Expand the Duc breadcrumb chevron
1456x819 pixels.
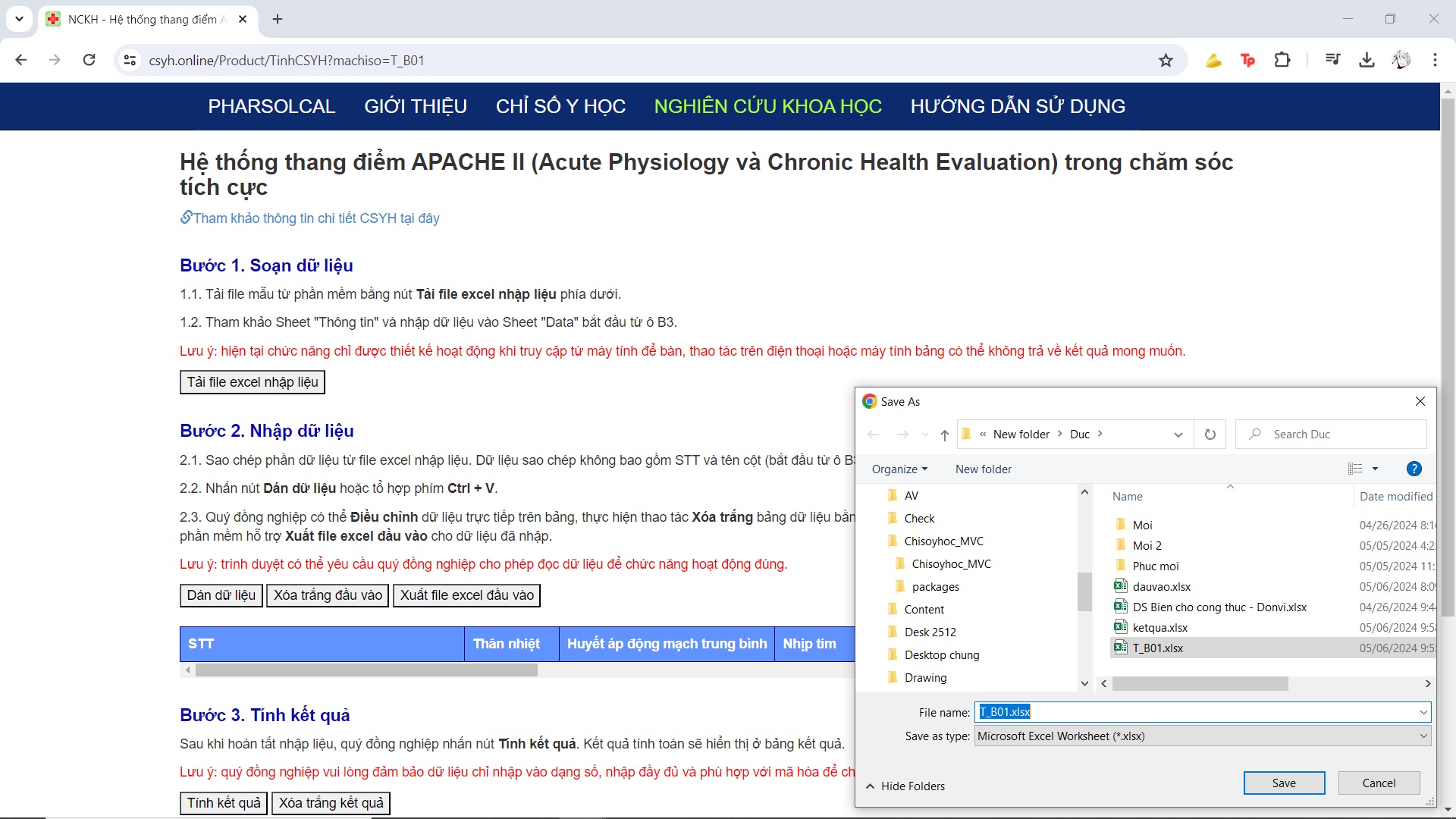click(x=1100, y=434)
